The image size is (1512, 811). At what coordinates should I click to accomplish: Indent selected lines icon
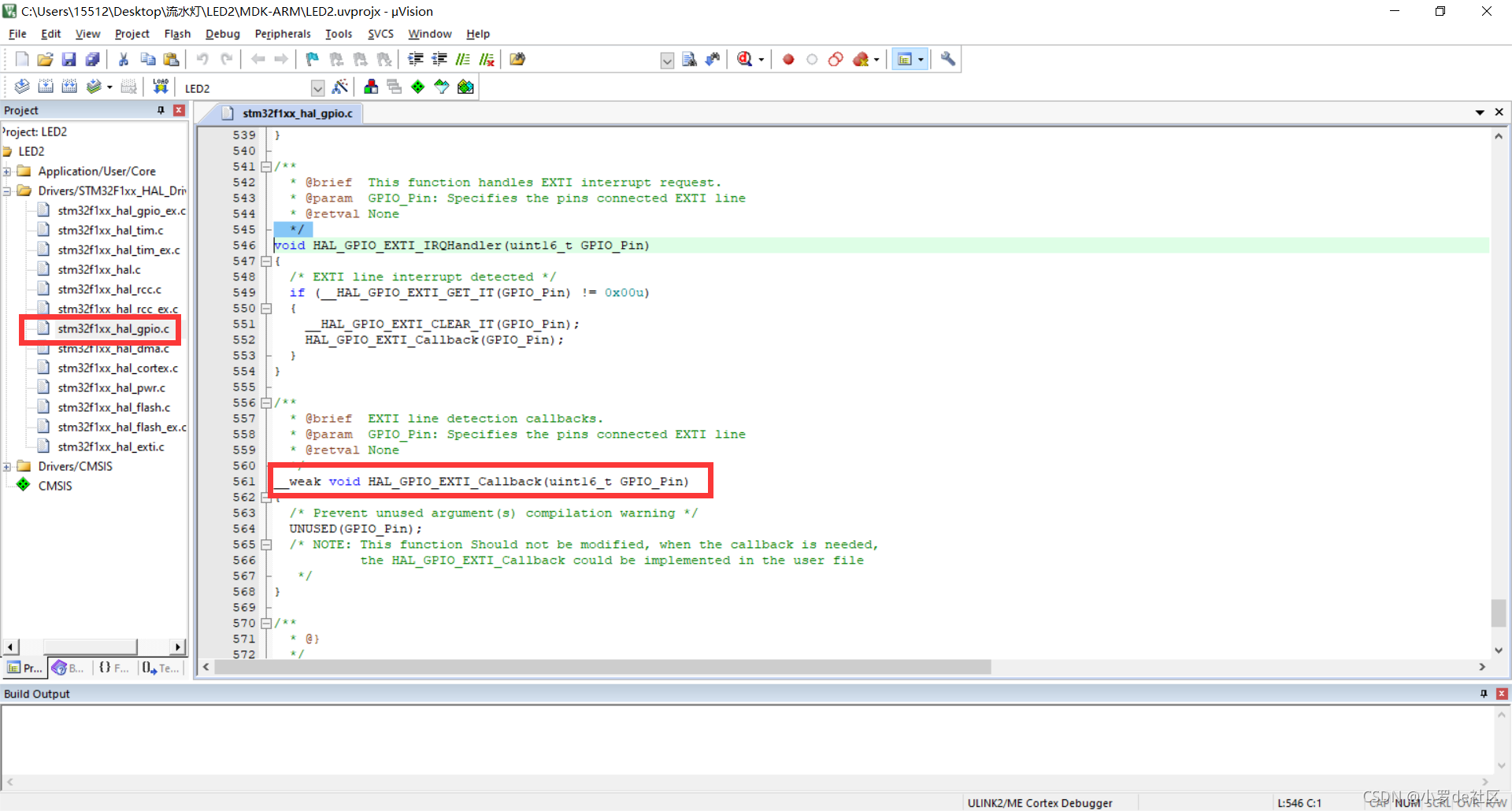[x=416, y=59]
